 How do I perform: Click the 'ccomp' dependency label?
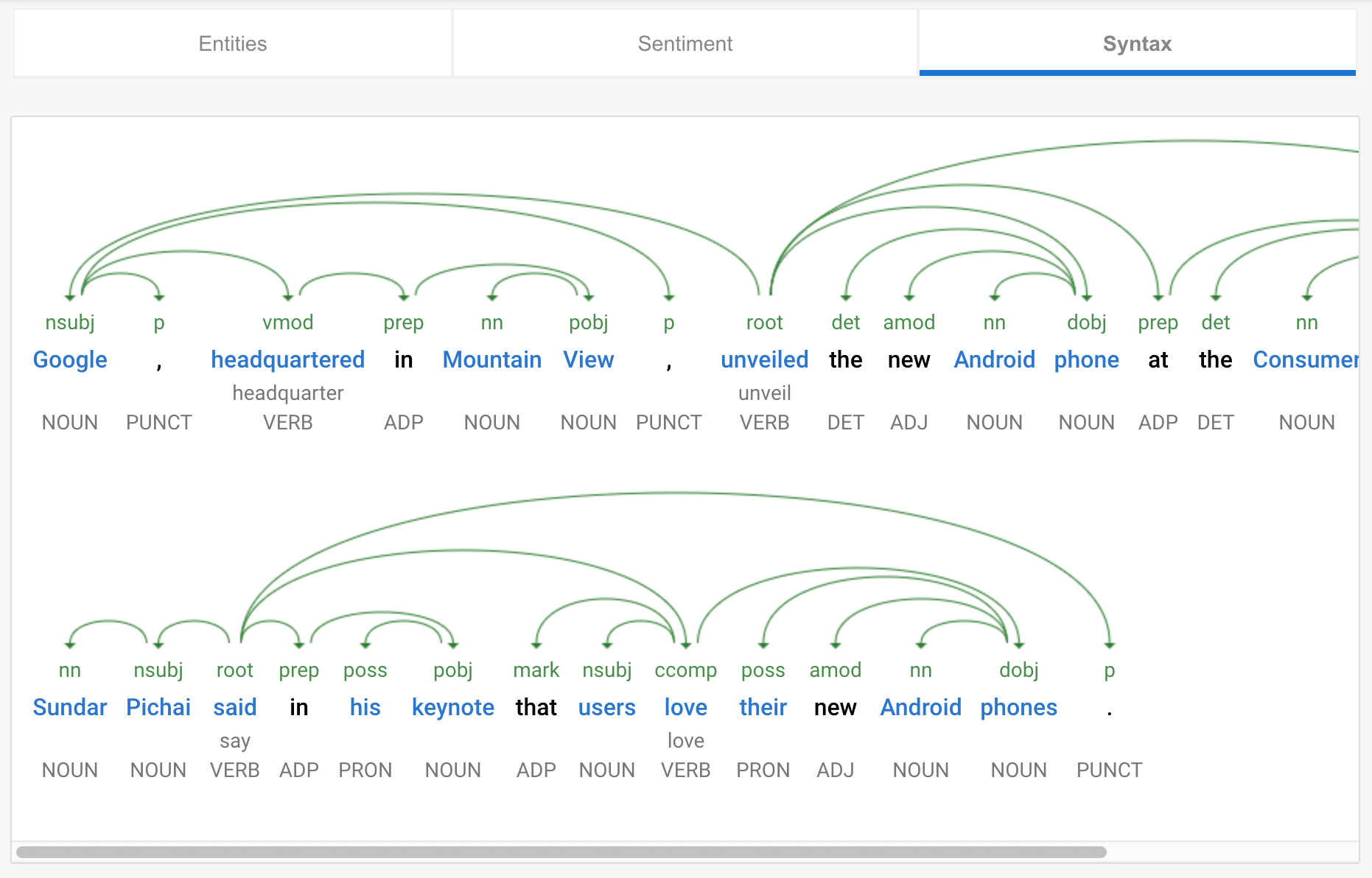[x=685, y=670]
